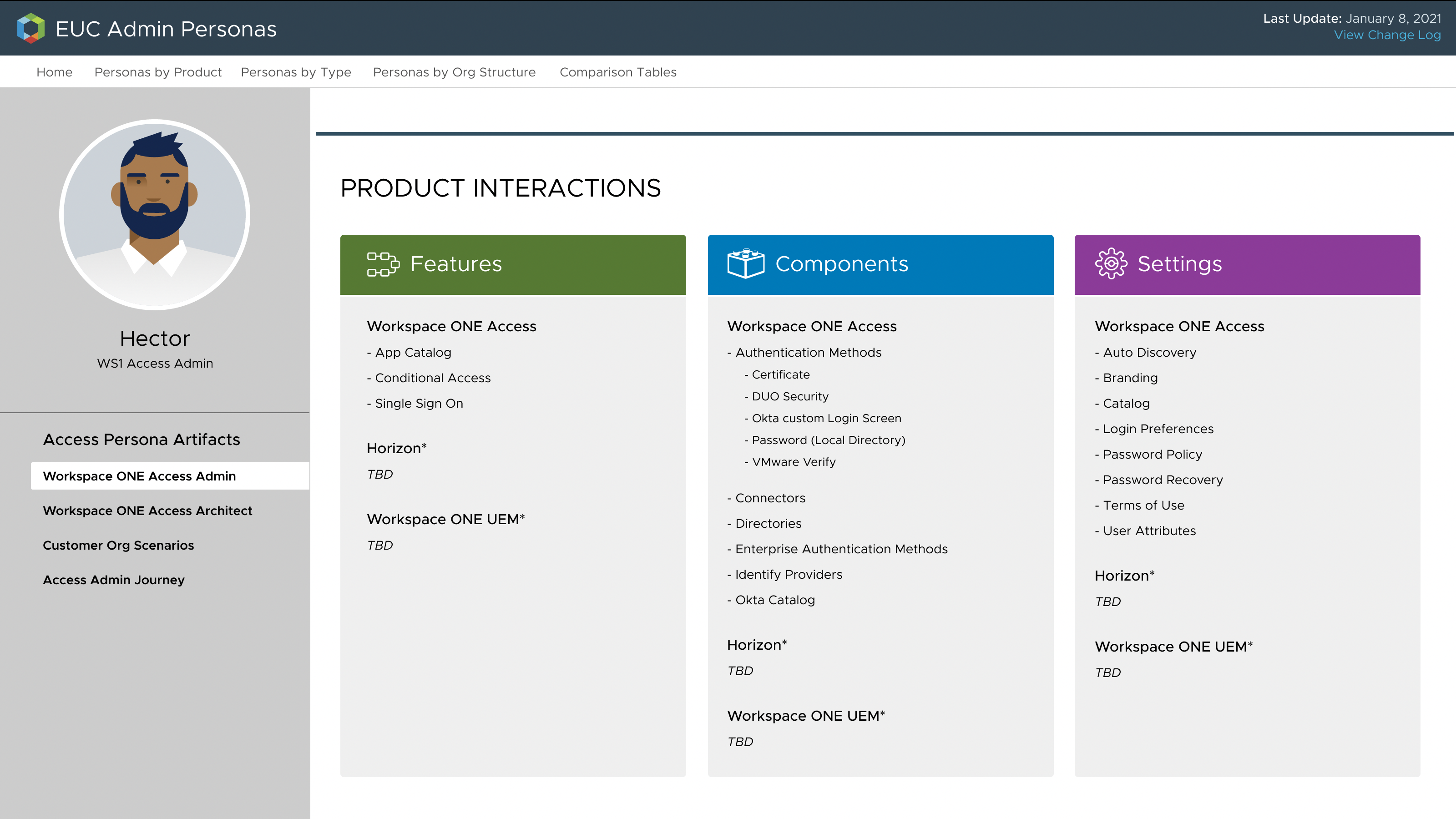Viewport: 1456px width, 819px height.
Task: Click the Authentication Methods list entry
Action: coord(808,352)
